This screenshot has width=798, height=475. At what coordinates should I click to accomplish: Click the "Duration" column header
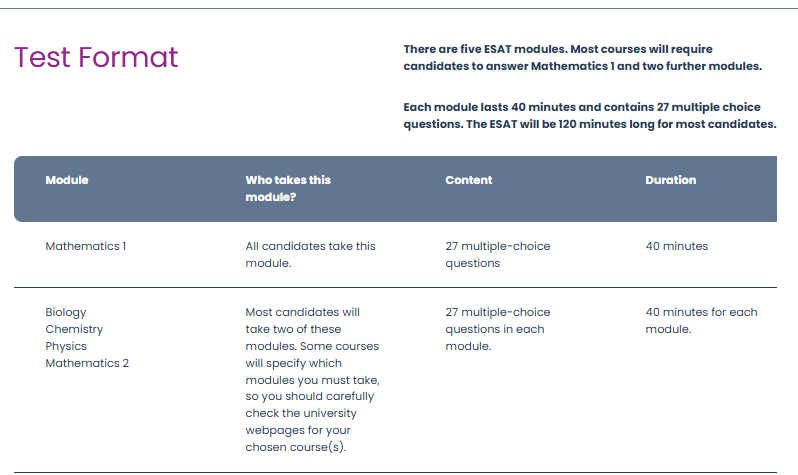671,180
